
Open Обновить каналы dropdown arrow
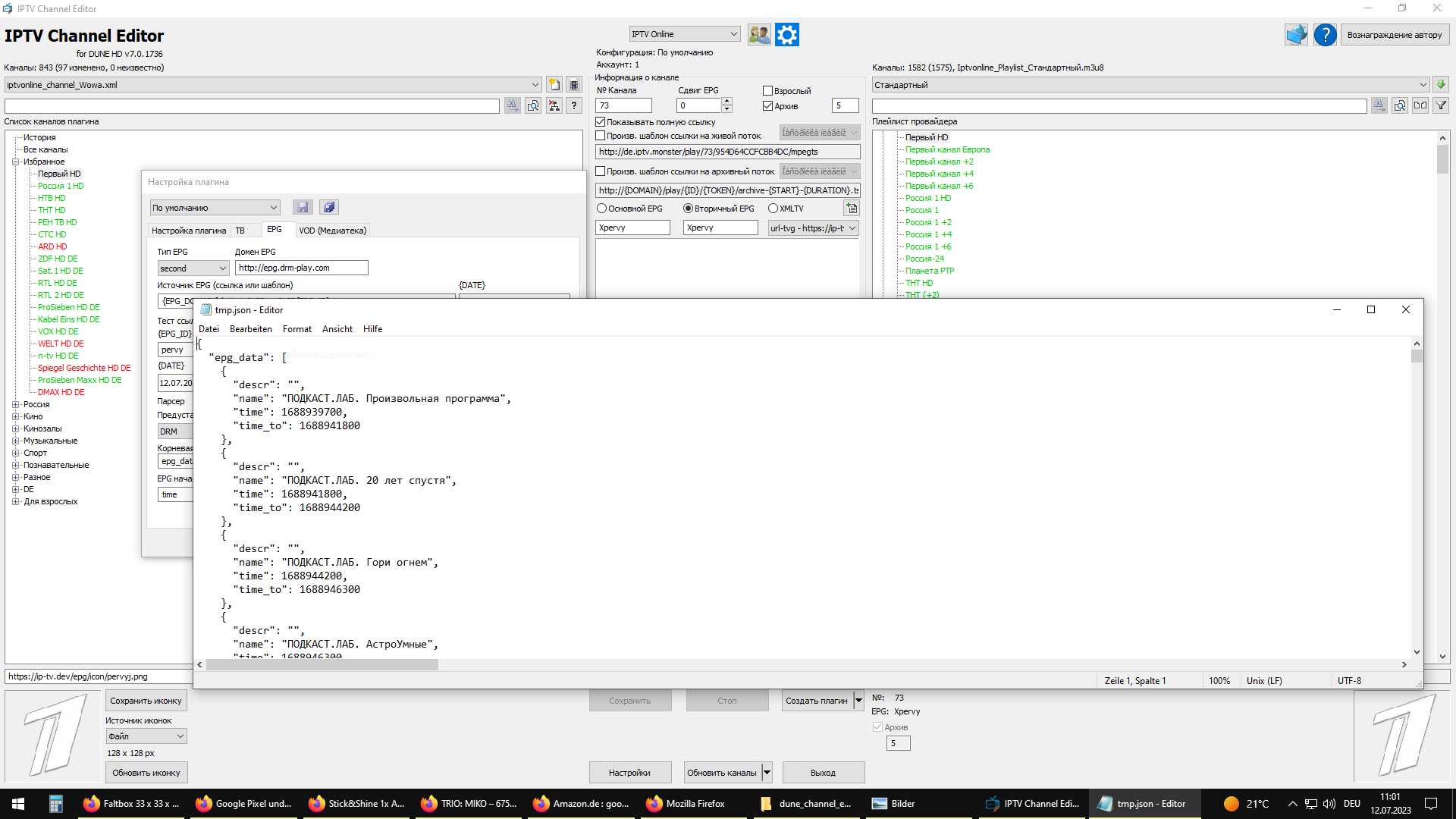767,773
